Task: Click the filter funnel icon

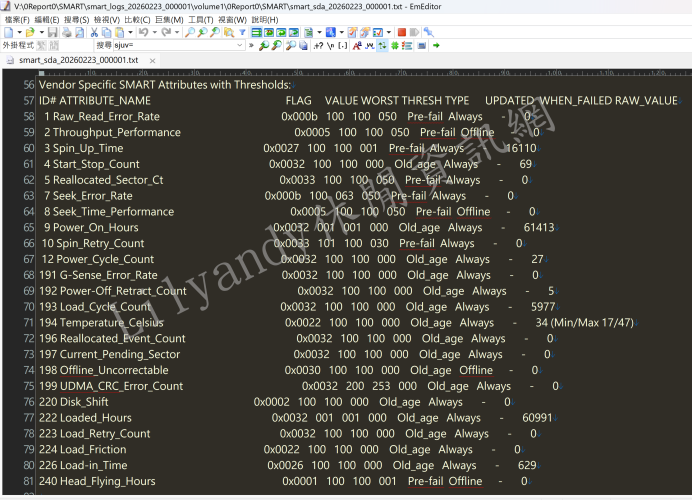Action: point(242,32)
